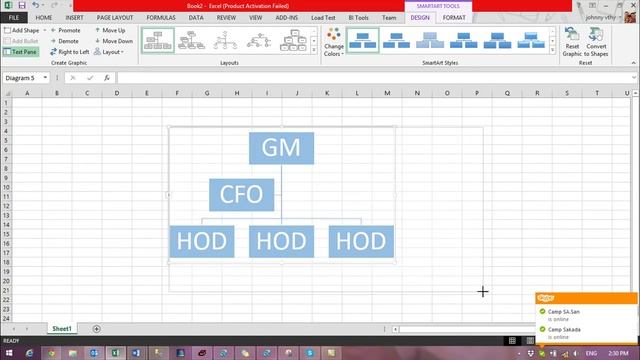
Task: Toggle the Text Pane button
Action: [20, 52]
